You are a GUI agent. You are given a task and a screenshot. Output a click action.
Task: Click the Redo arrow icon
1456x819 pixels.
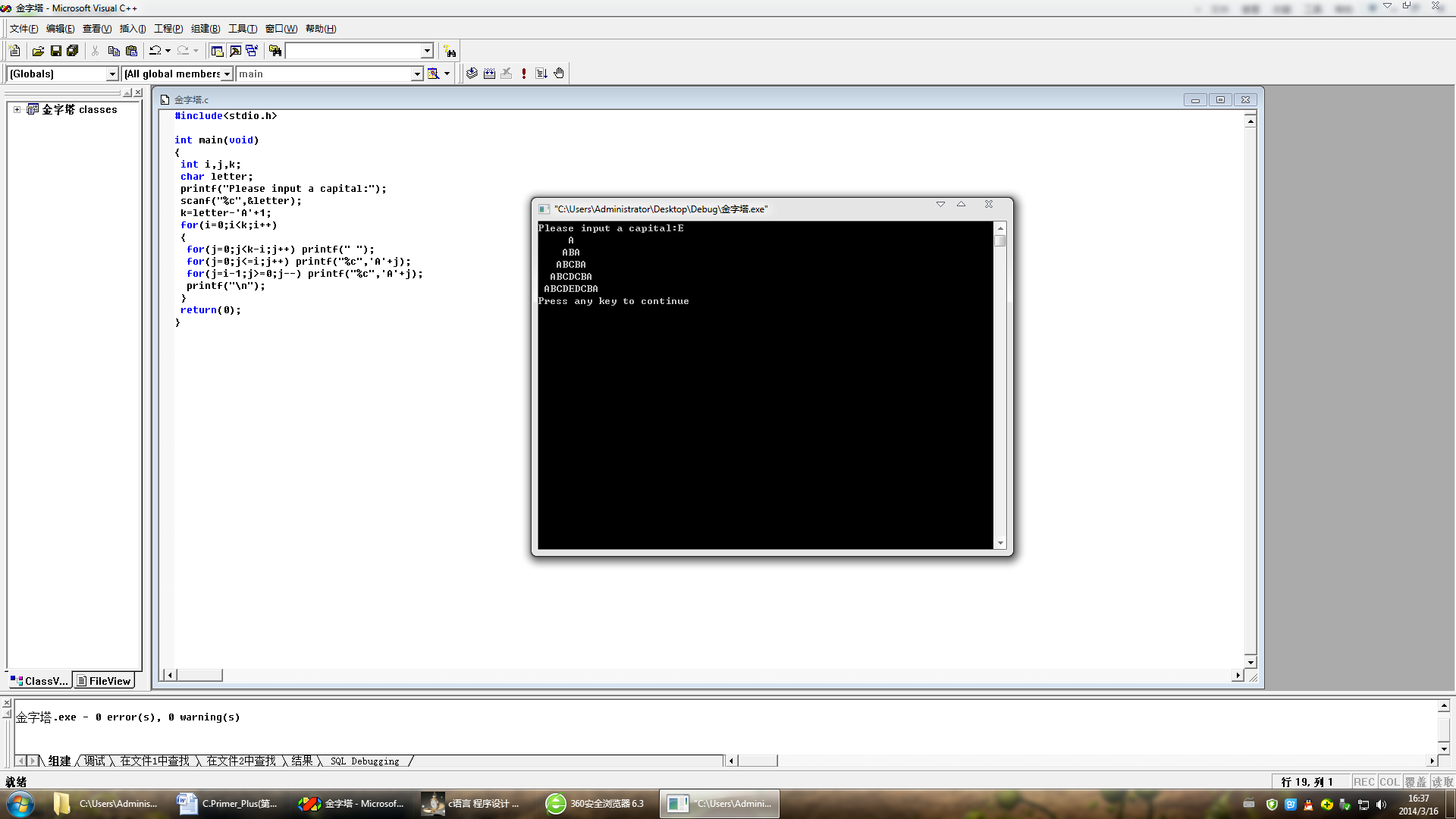click(183, 51)
